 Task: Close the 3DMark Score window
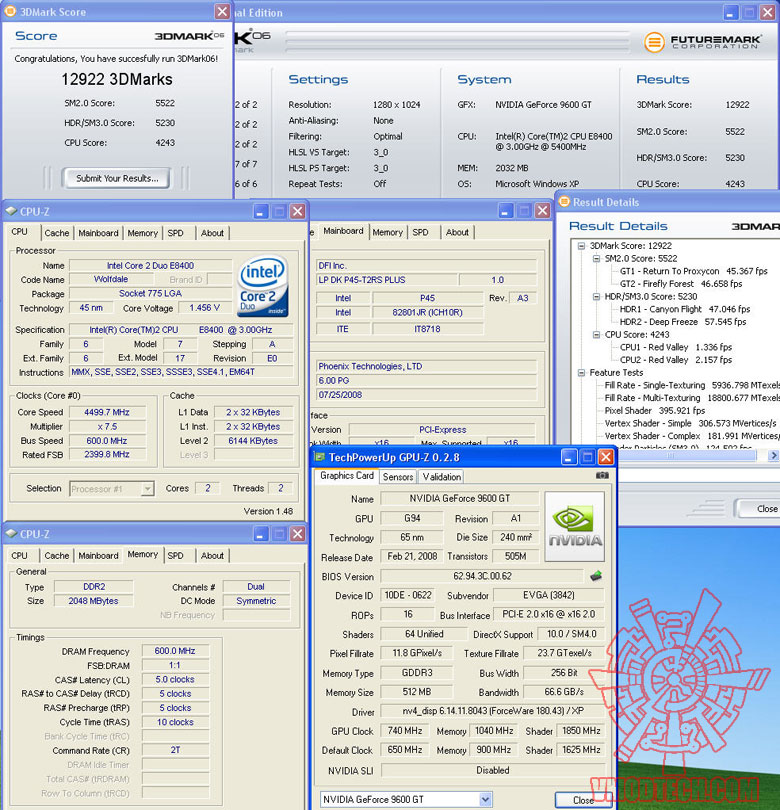(222, 11)
